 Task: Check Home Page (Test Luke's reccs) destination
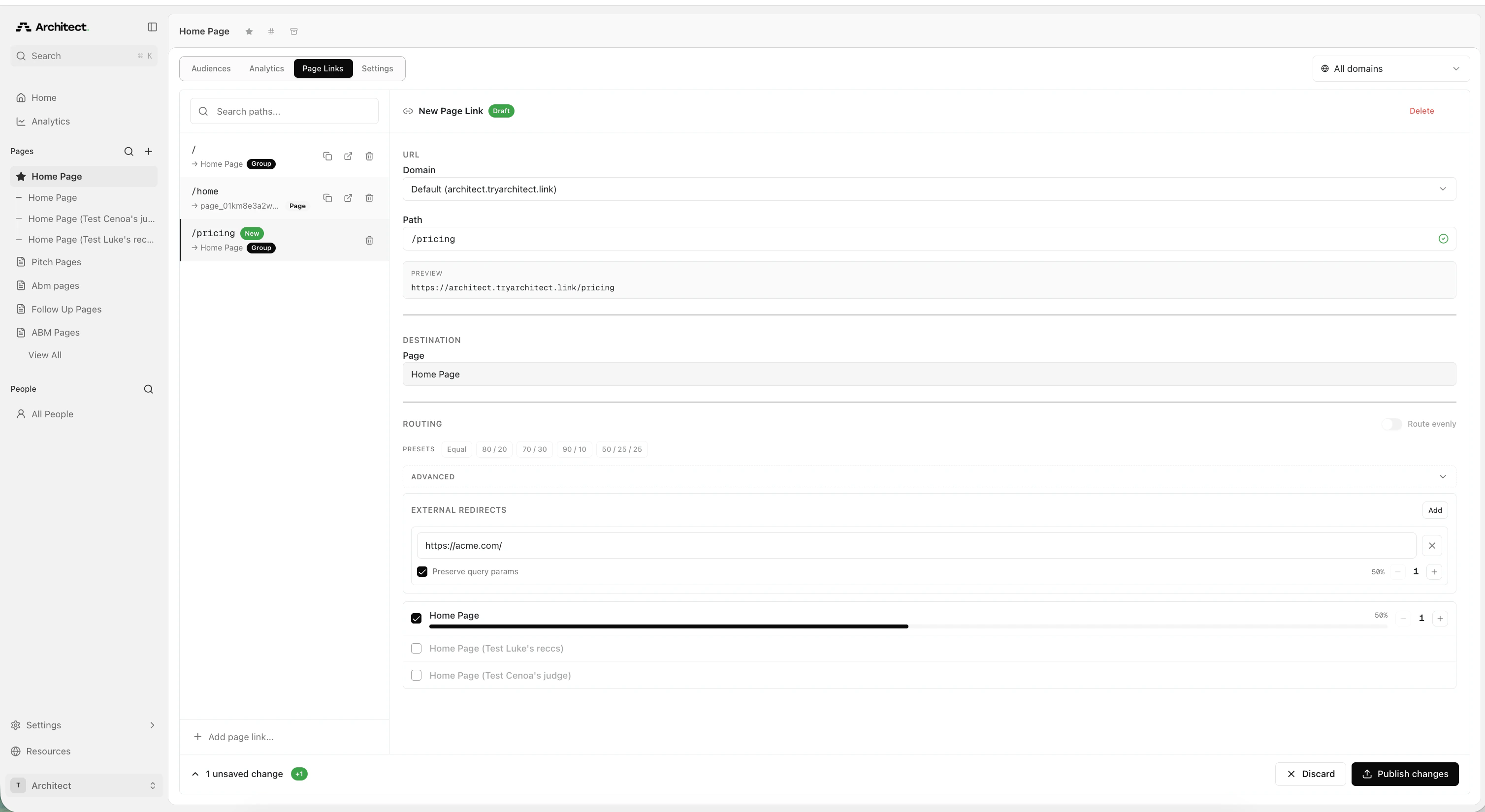(416, 648)
